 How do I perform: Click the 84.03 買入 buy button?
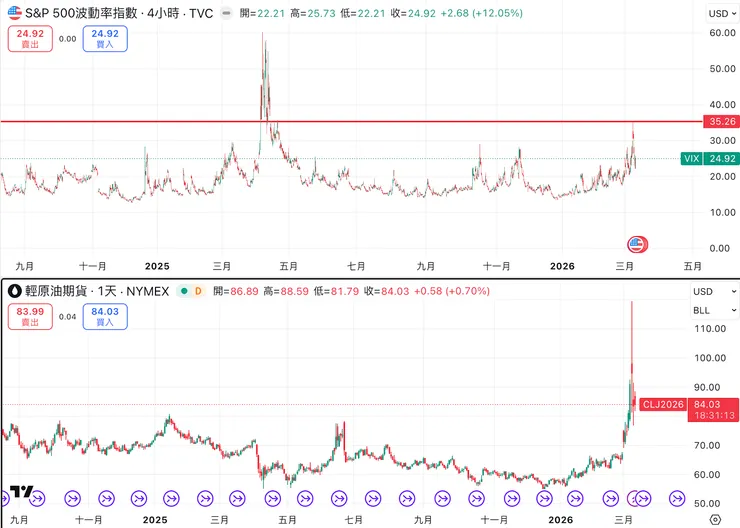105,317
